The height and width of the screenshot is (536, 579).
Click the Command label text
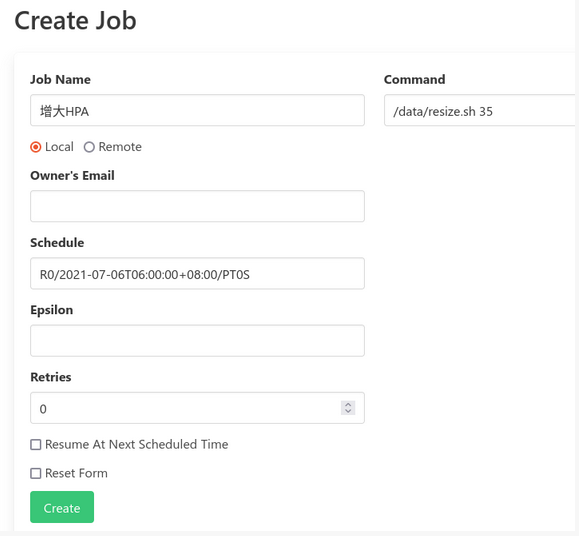point(414,79)
